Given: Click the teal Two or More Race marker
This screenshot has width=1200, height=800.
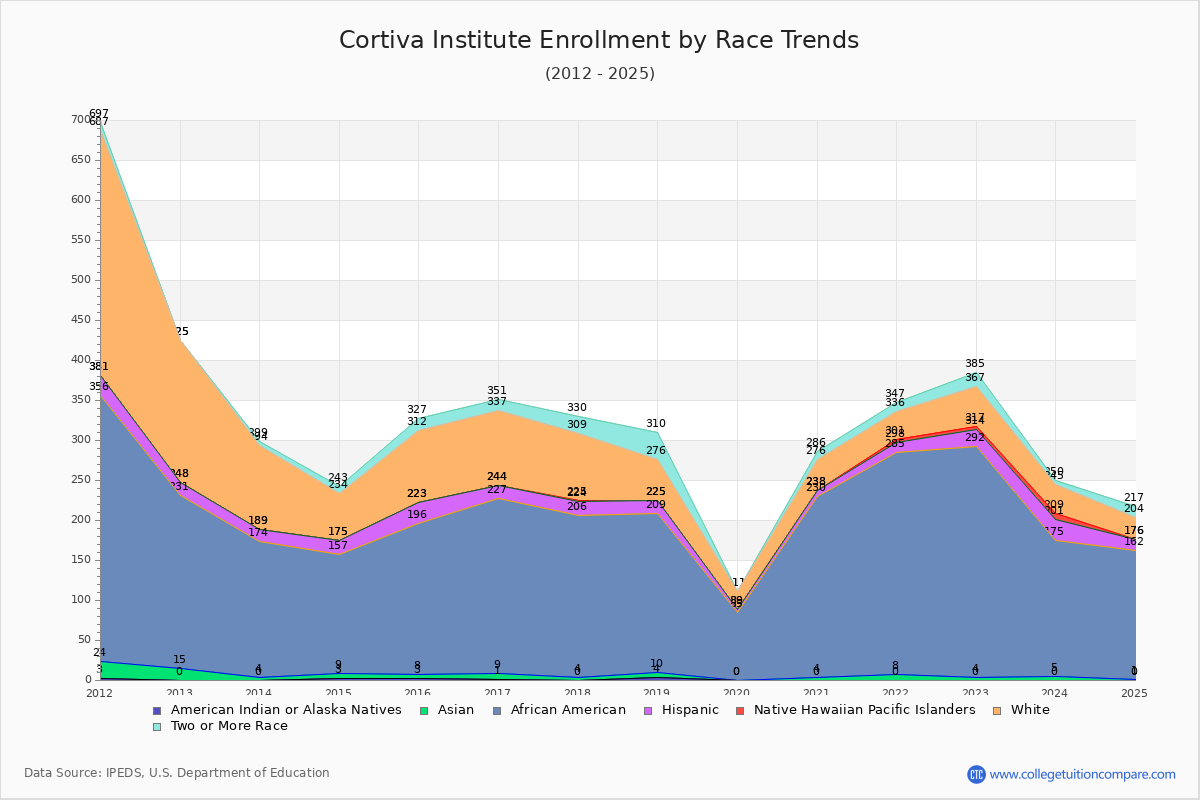Looking at the screenshot, I should tap(156, 726).
